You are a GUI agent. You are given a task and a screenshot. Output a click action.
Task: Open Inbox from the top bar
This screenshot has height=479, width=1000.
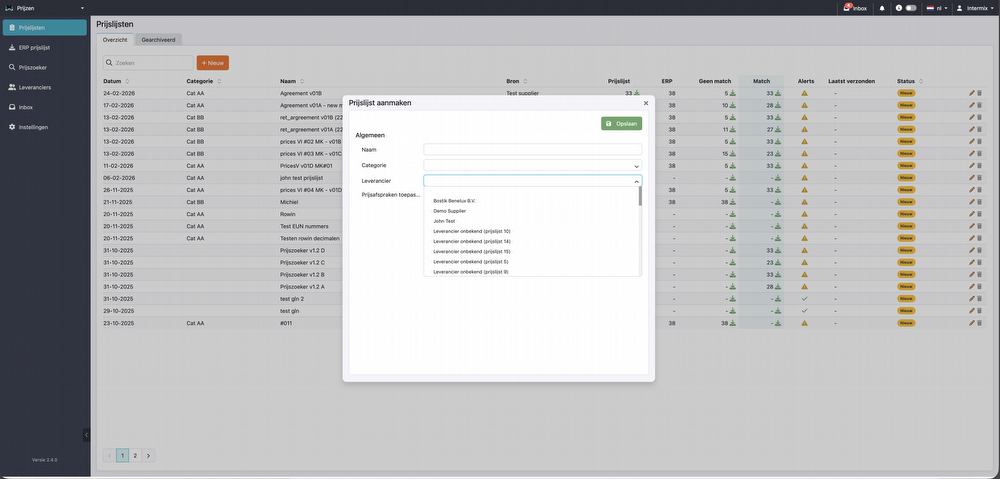(x=855, y=8)
